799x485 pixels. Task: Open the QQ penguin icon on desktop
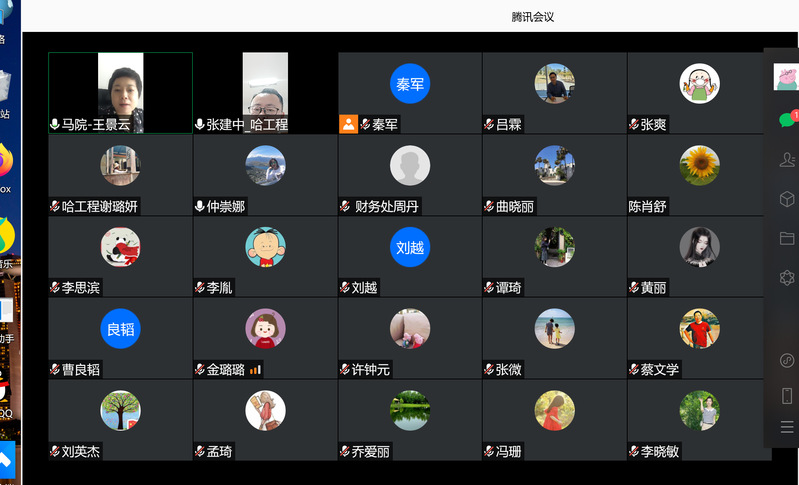click(5, 386)
